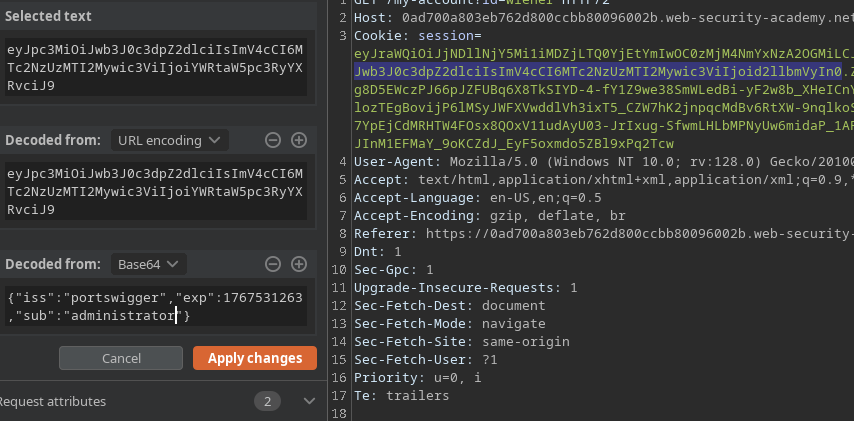
Task: Click the Request attributes count badge
Action: pos(267,402)
